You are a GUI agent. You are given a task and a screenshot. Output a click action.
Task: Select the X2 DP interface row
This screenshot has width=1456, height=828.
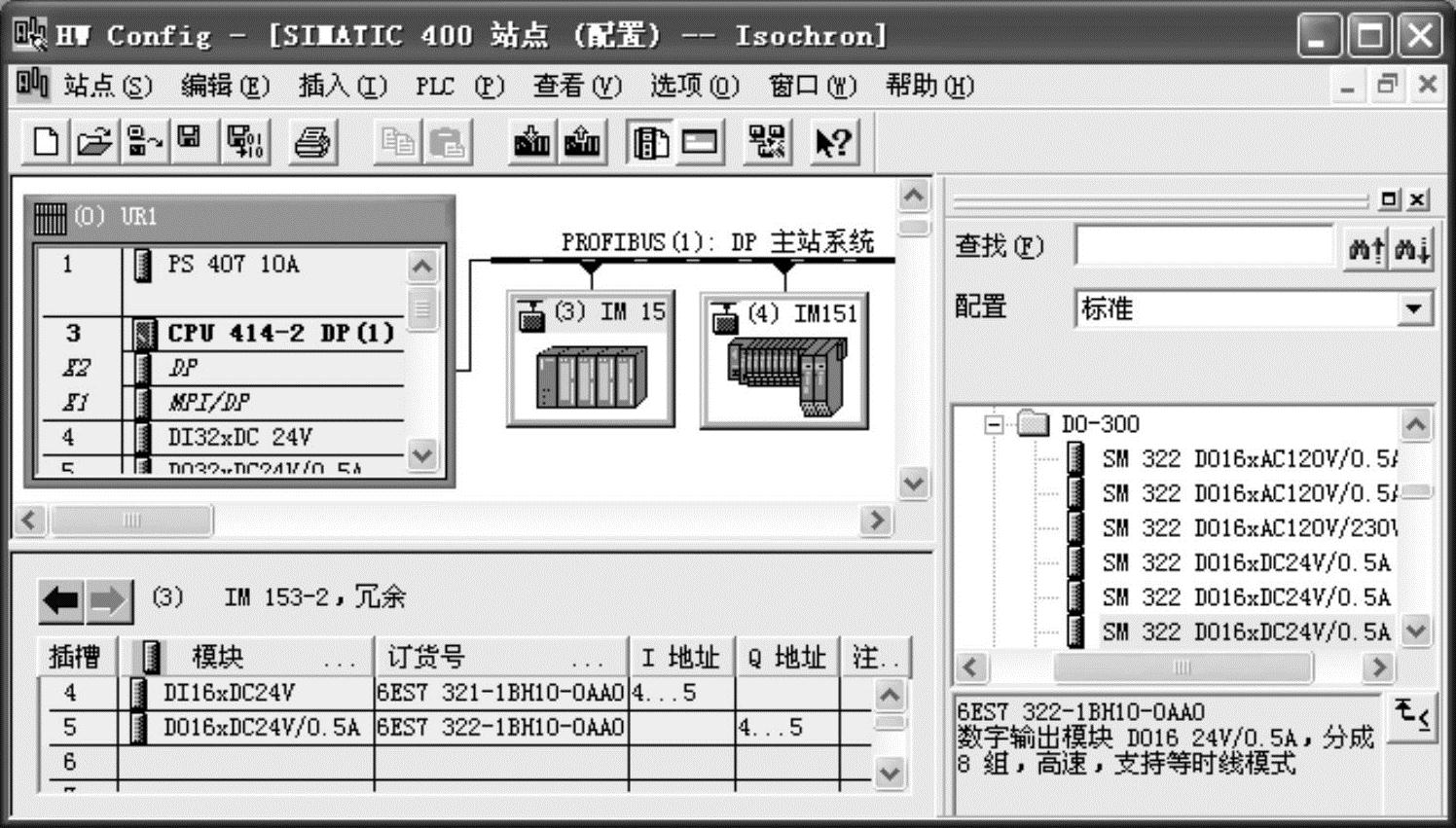(221, 368)
